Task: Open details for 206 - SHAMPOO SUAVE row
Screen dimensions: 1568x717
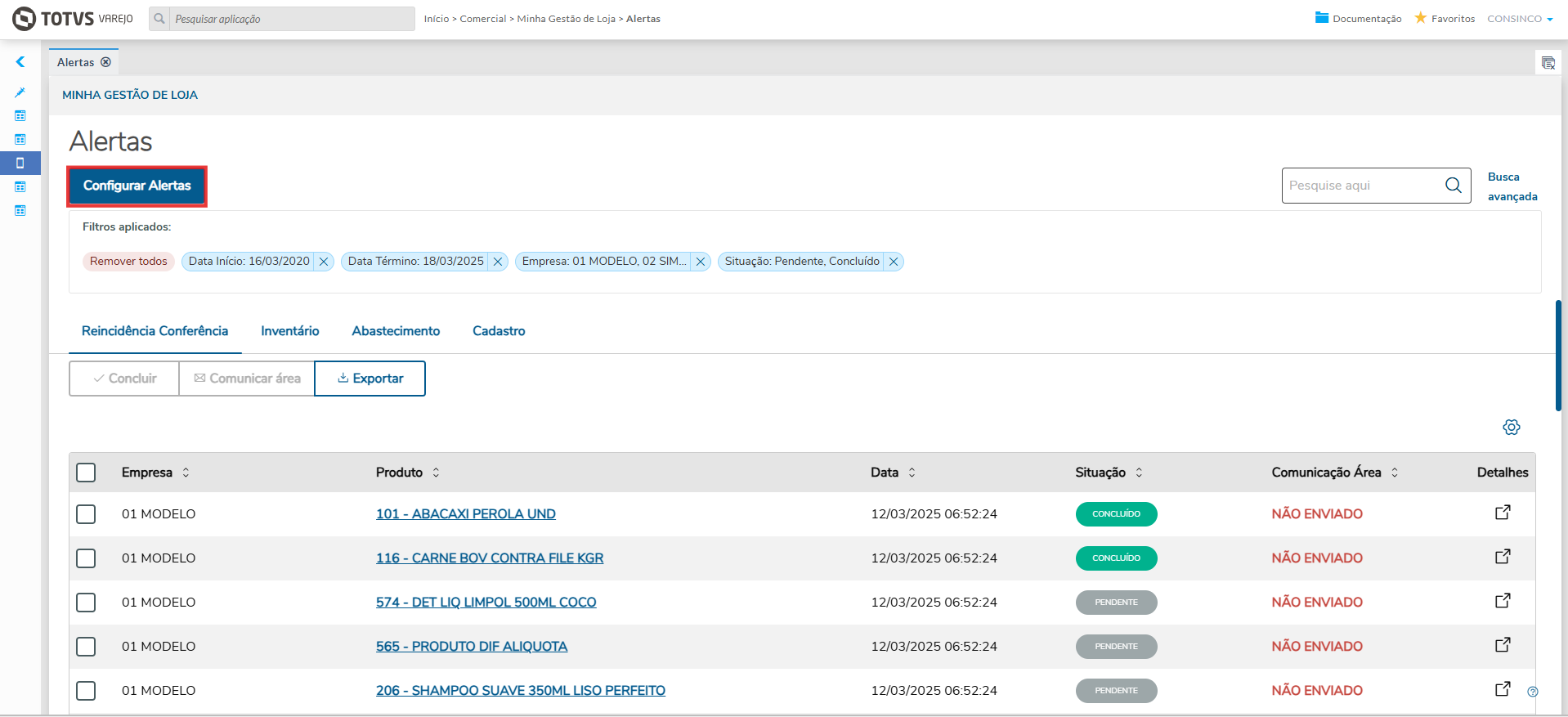Action: 1503,689
